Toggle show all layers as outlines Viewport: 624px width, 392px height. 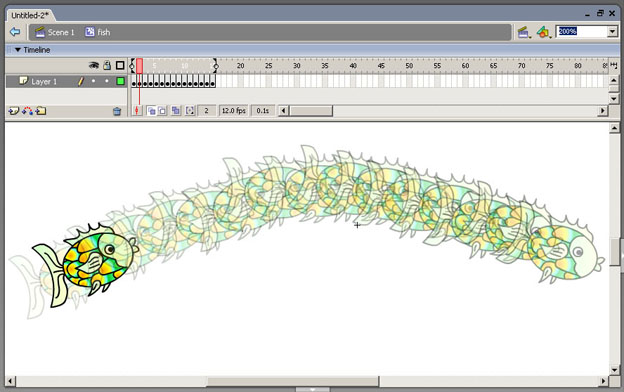click(120, 65)
